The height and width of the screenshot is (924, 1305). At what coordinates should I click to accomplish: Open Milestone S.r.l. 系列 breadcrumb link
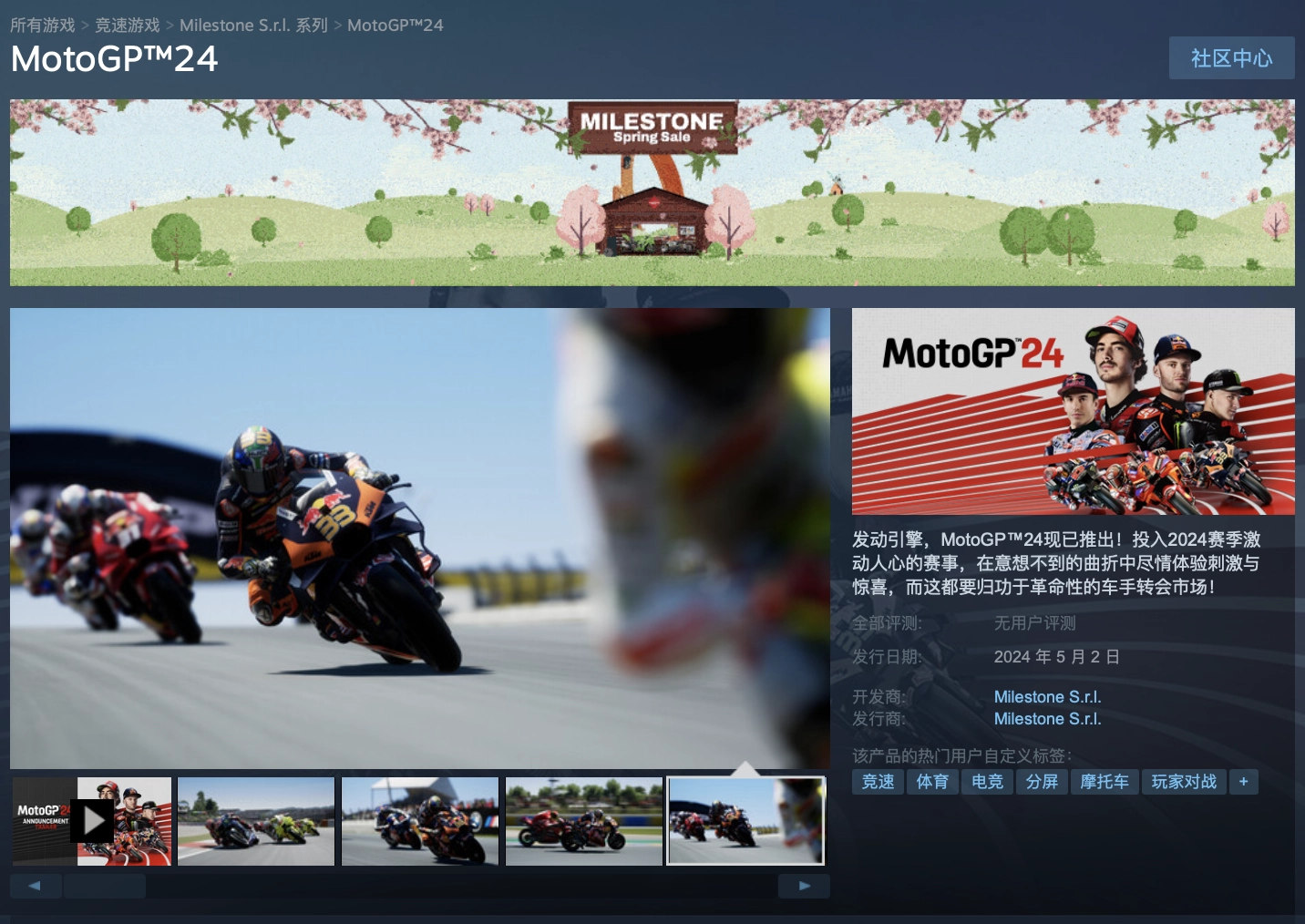253,26
